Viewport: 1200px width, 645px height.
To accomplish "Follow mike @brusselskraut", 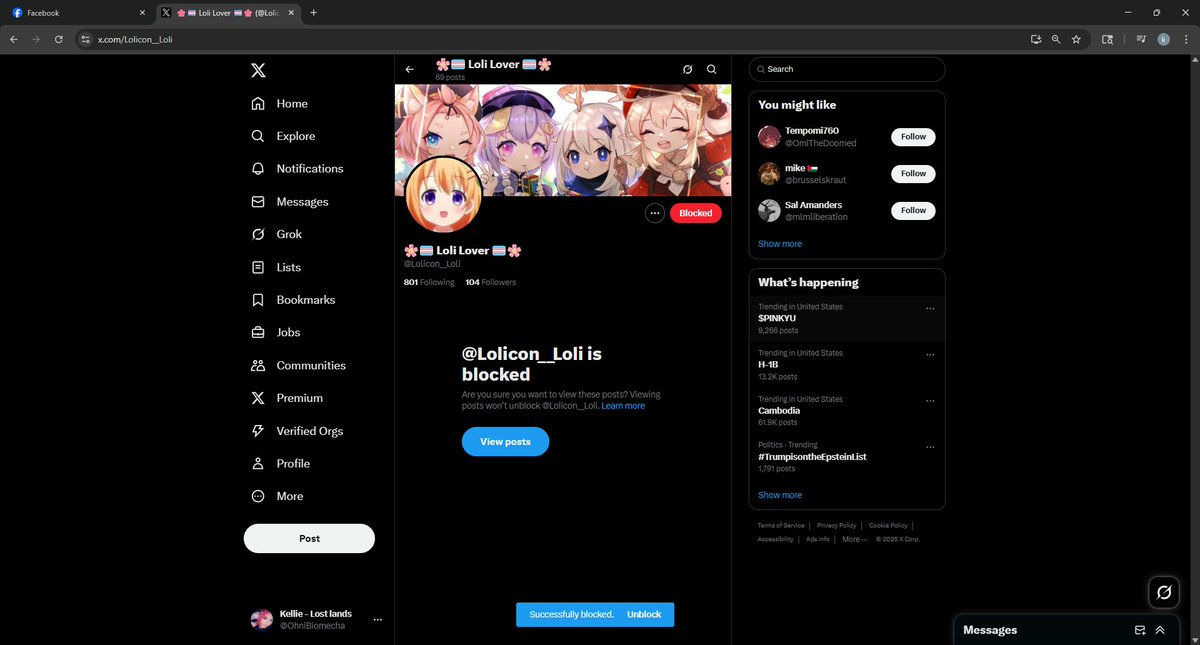I will [913, 173].
